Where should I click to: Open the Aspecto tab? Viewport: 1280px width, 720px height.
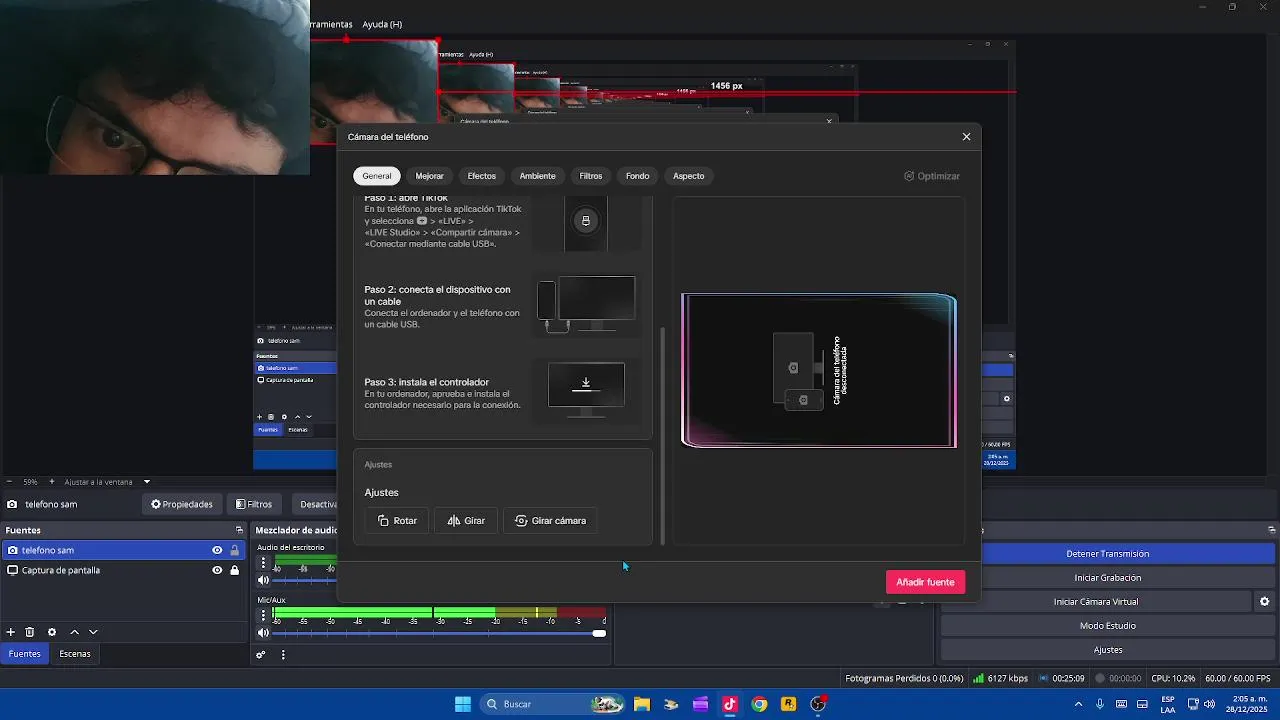click(689, 176)
